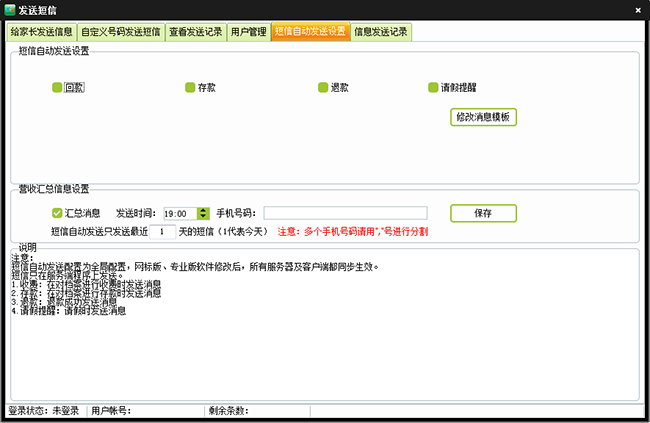Click the recent days number field

click(x=162, y=231)
